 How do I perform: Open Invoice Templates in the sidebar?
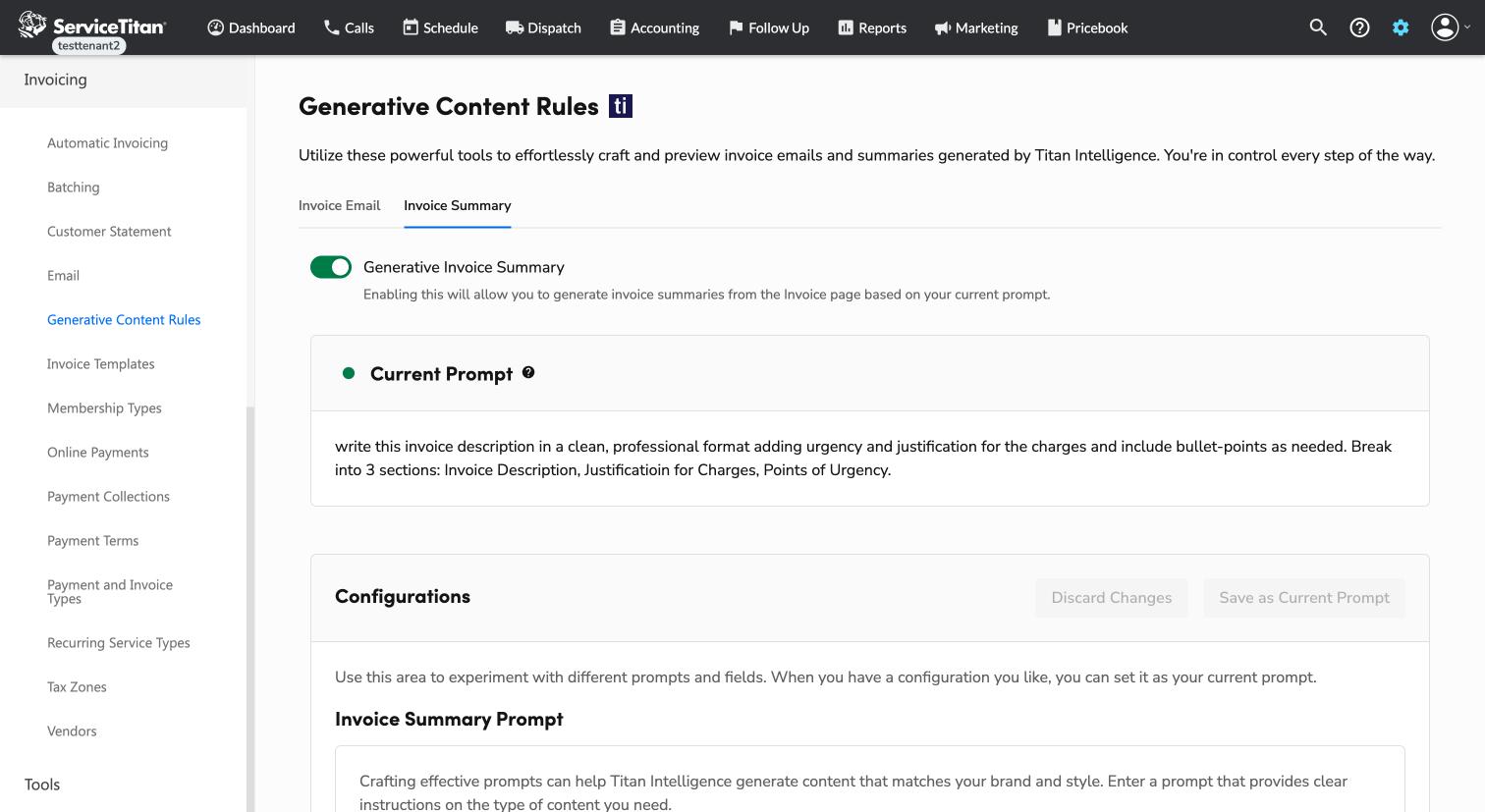click(x=101, y=364)
